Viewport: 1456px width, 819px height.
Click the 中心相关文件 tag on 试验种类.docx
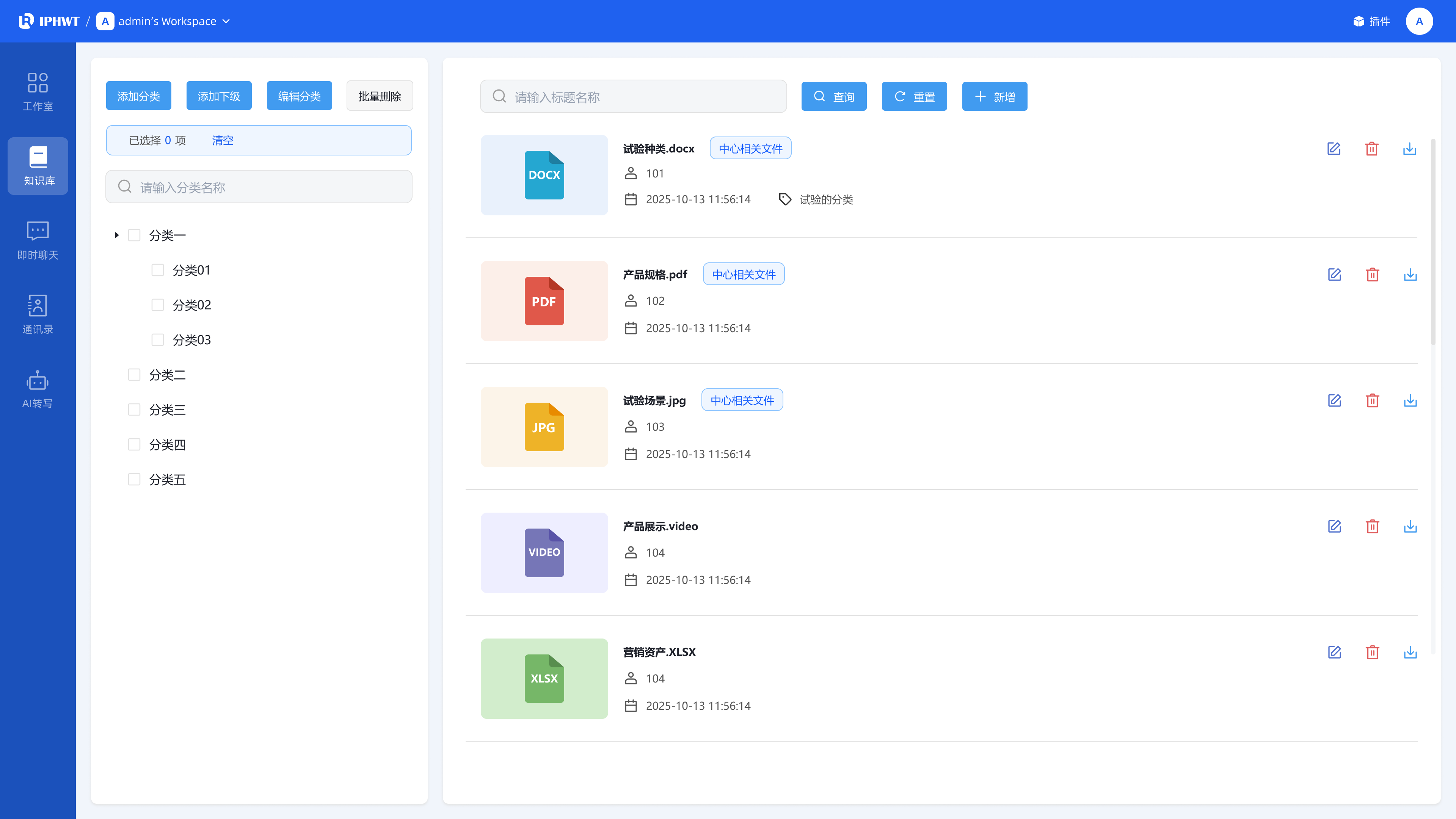click(x=751, y=149)
